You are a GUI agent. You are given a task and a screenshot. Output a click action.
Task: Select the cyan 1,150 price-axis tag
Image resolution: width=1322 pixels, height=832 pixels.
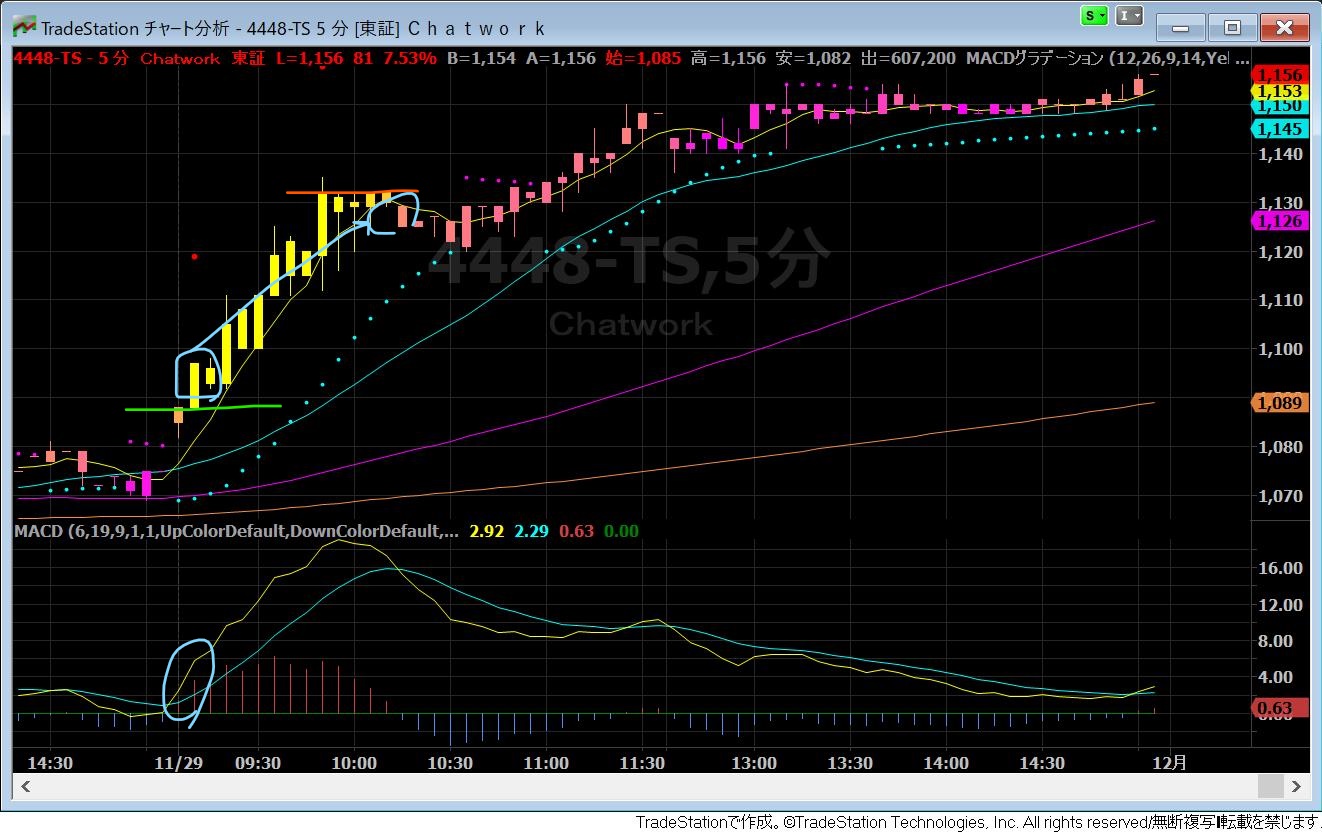coord(1279,105)
